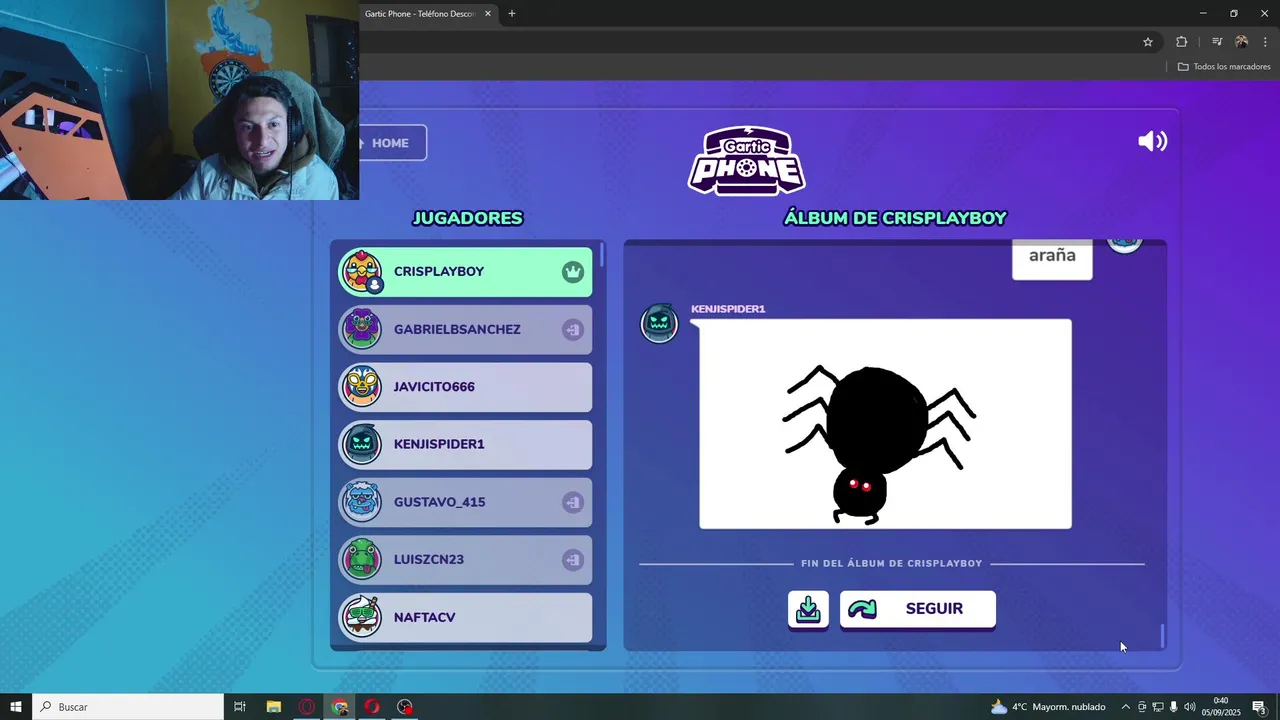
Task: Open the Chrome profile avatar
Action: pyautogui.click(x=1241, y=42)
